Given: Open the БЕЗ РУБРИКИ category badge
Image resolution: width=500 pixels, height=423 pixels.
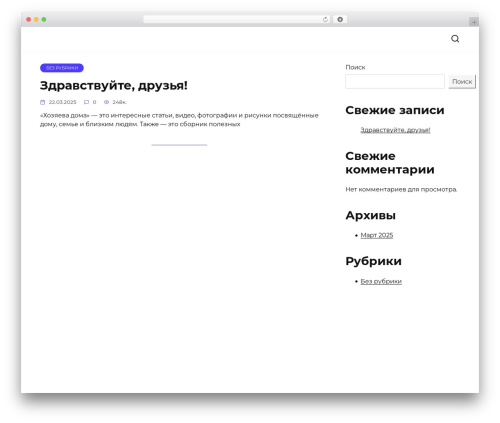Looking at the screenshot, I should coord(62,68).
